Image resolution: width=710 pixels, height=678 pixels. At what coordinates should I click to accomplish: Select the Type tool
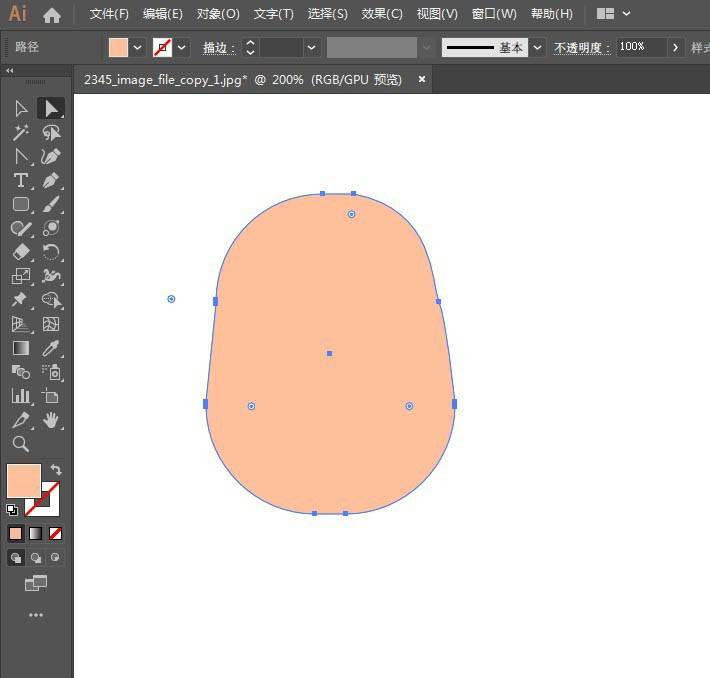20,180
